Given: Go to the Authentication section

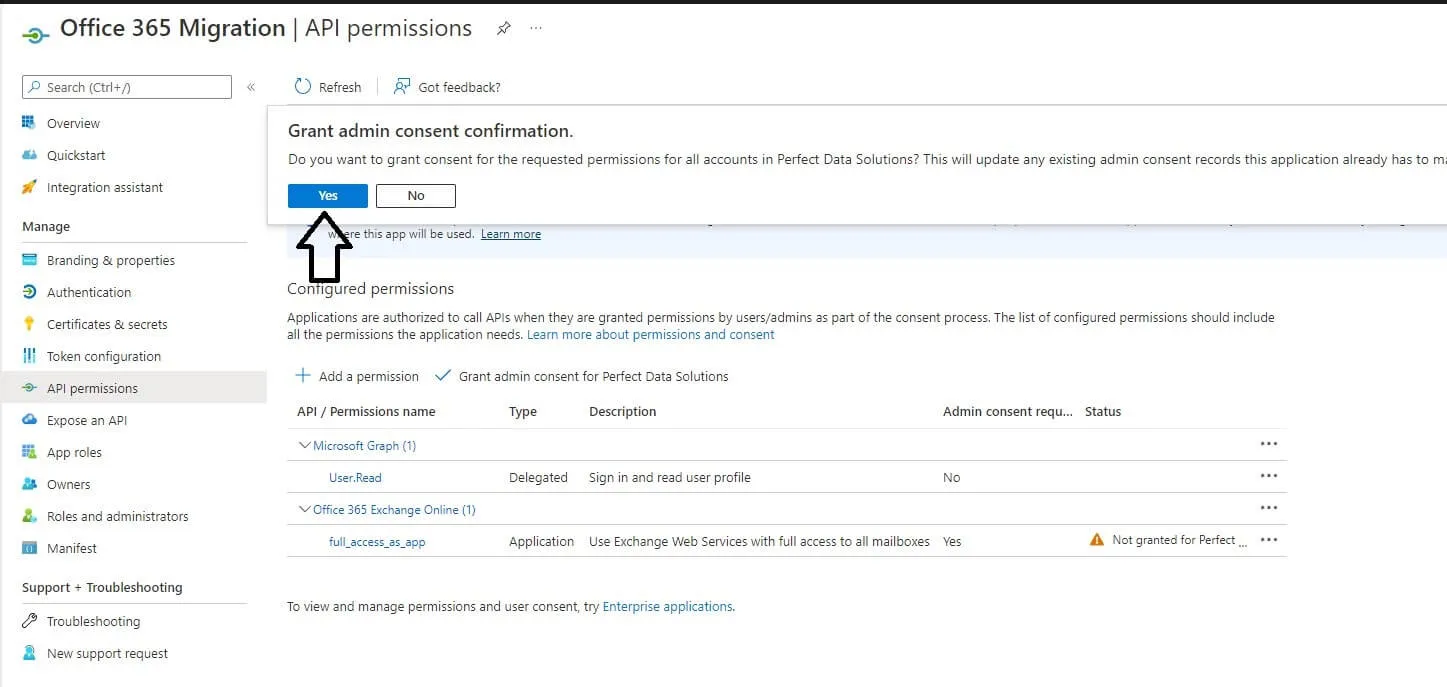Looking at the screenshot, I should 89,292.
